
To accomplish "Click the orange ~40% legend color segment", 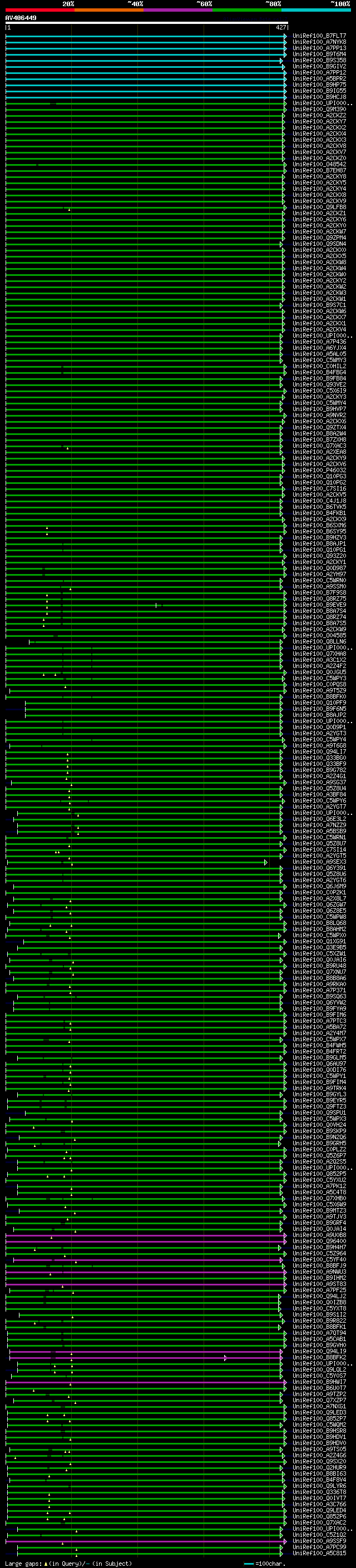I will (109, 11).
